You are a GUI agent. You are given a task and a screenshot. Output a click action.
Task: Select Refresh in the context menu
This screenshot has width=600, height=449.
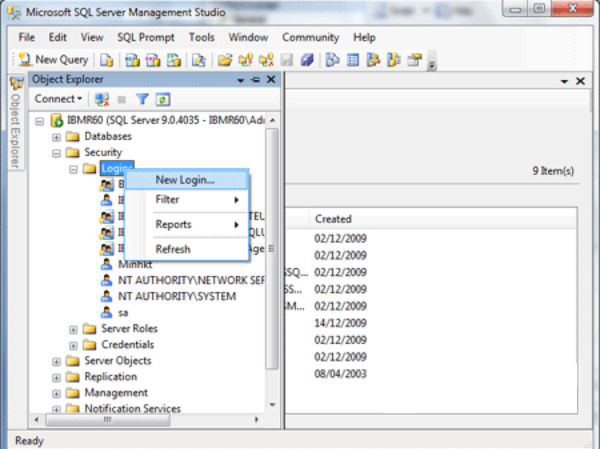[173, 249]
